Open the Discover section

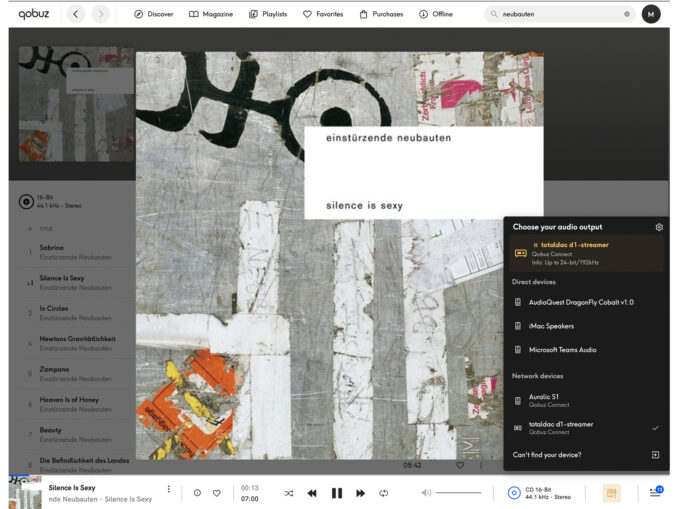point(154,14)
